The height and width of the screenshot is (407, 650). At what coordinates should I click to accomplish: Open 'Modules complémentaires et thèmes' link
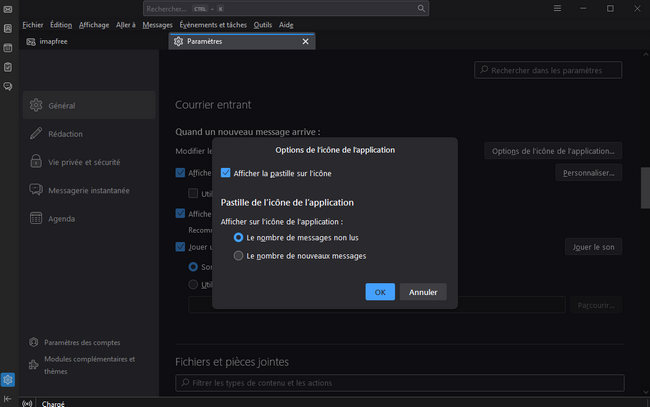tap(88, 365)
